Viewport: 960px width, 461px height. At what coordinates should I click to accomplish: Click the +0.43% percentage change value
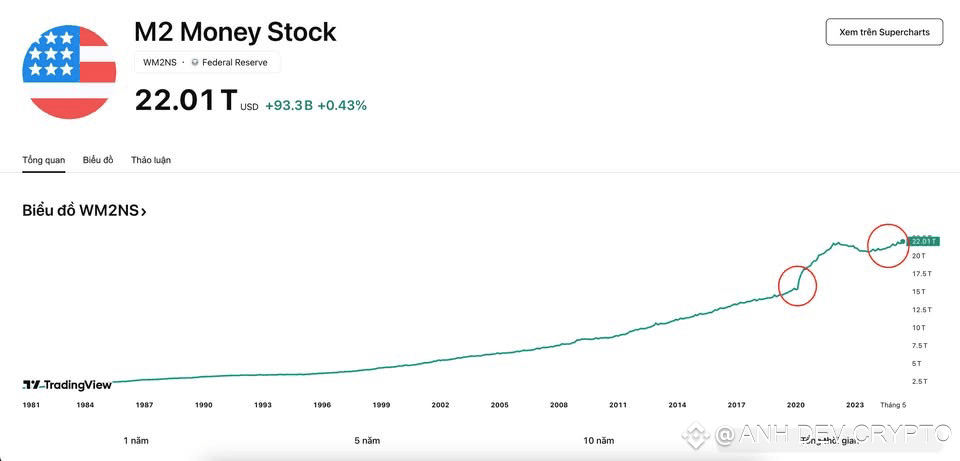tap(342, 105)
